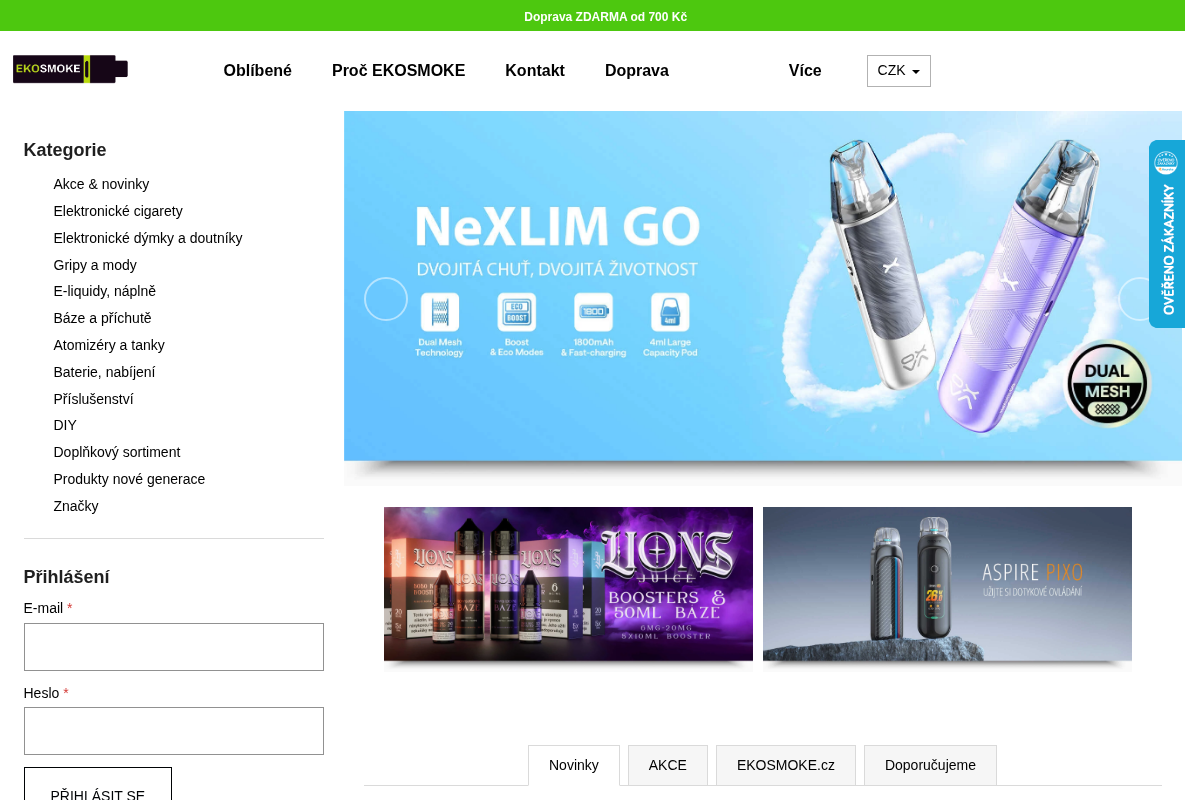The width and height of the screenshot is (1200, 800).
Task: Open the Baterie, nabíjení category
Action: coord(104,372)
